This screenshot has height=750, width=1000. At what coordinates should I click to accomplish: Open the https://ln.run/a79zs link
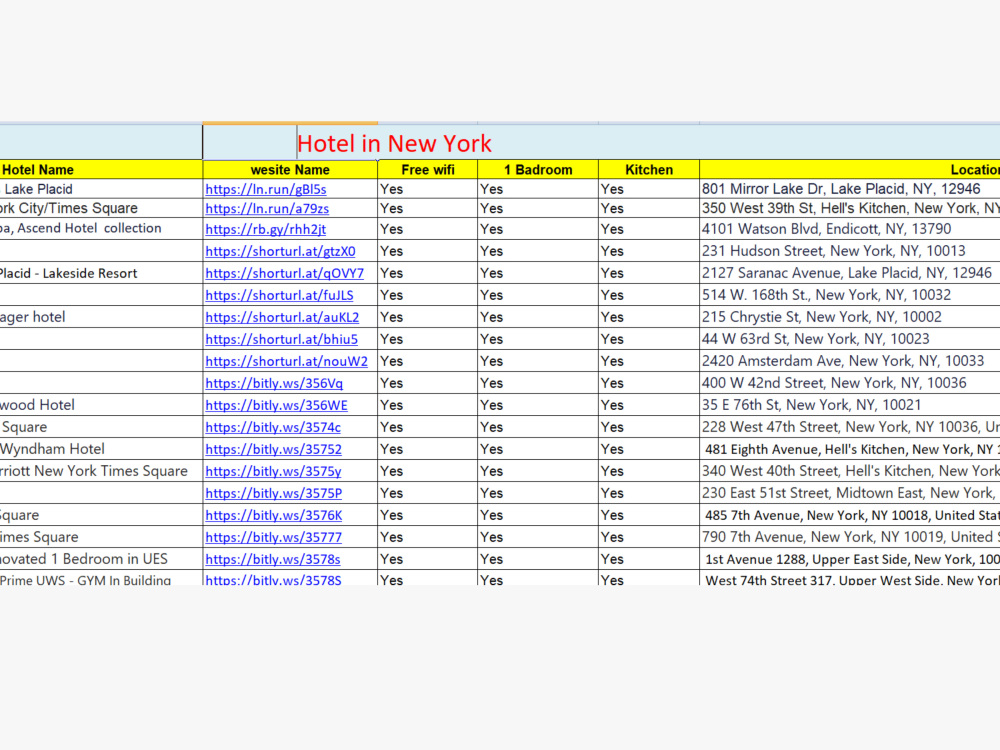click(267, 209)
